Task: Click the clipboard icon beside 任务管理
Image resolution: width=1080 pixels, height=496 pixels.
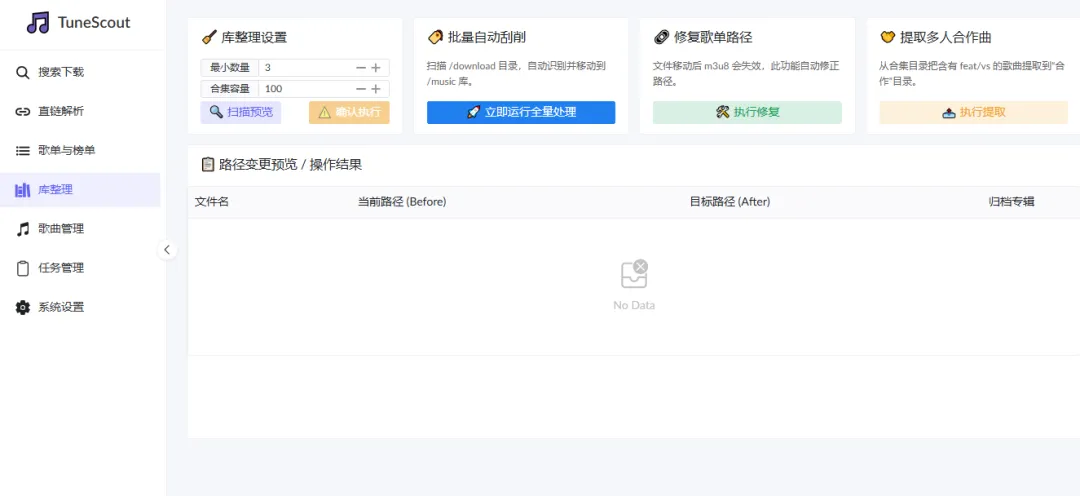Action: coord(23,269)
